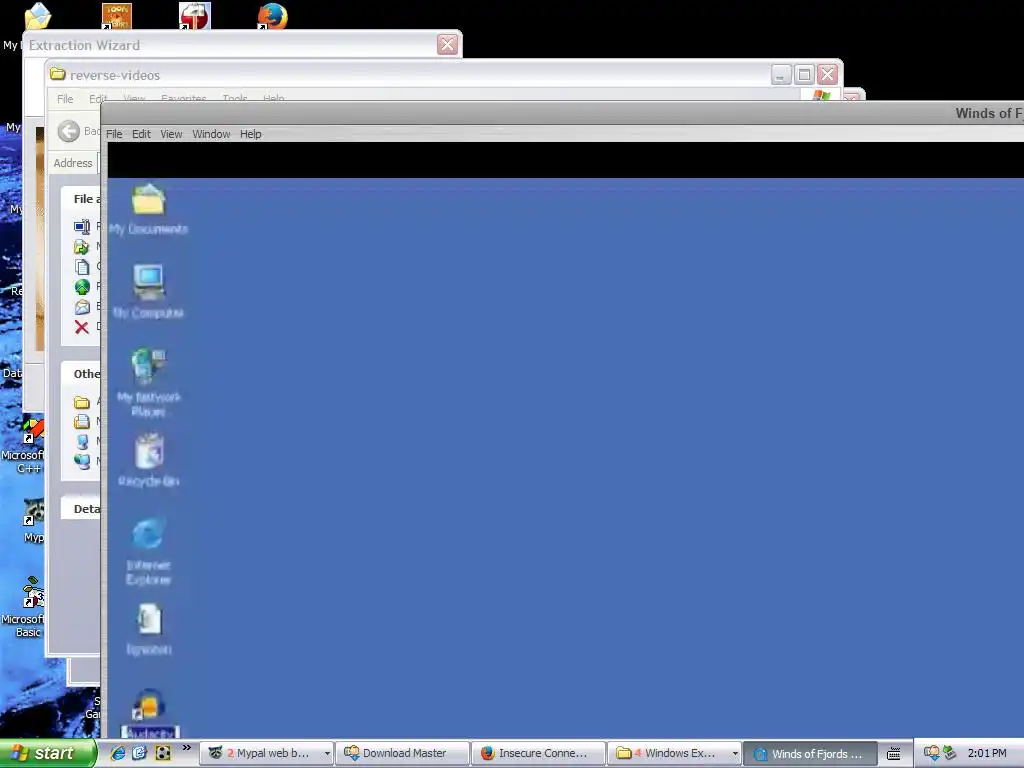
Task: Click the green globe publish icon in File tasks
Action: [x=82, y=287]
